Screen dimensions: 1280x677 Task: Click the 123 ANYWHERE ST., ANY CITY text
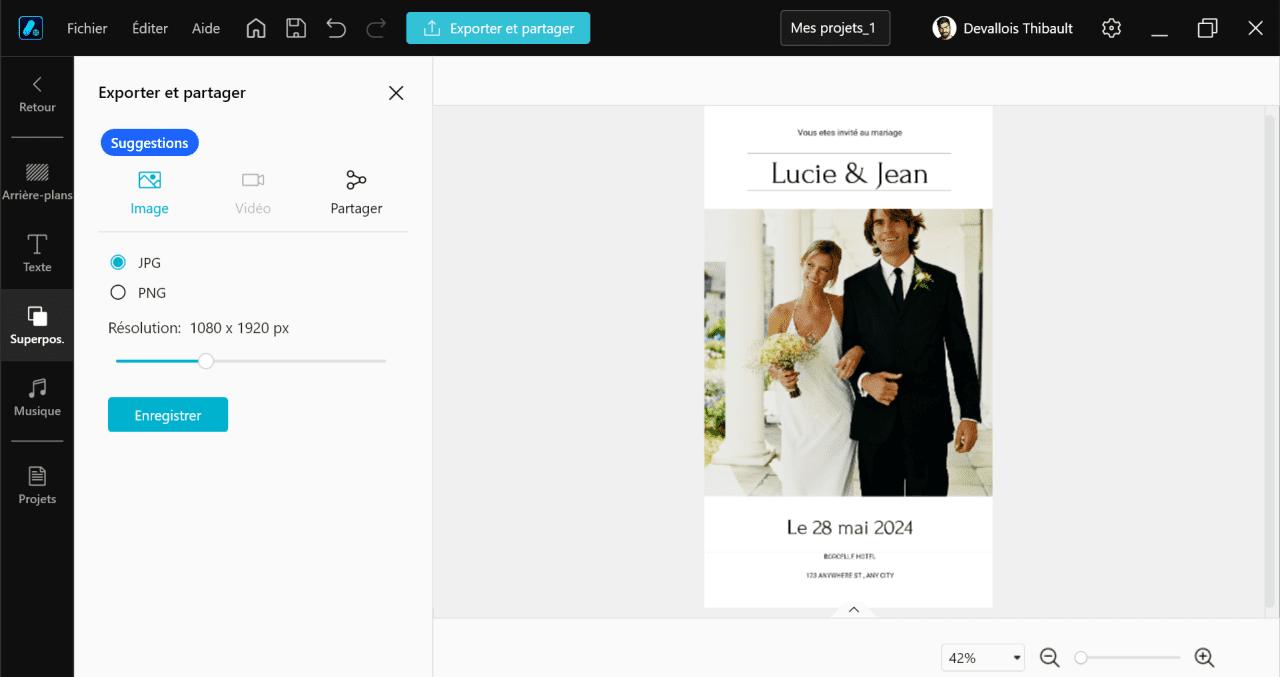849,575
